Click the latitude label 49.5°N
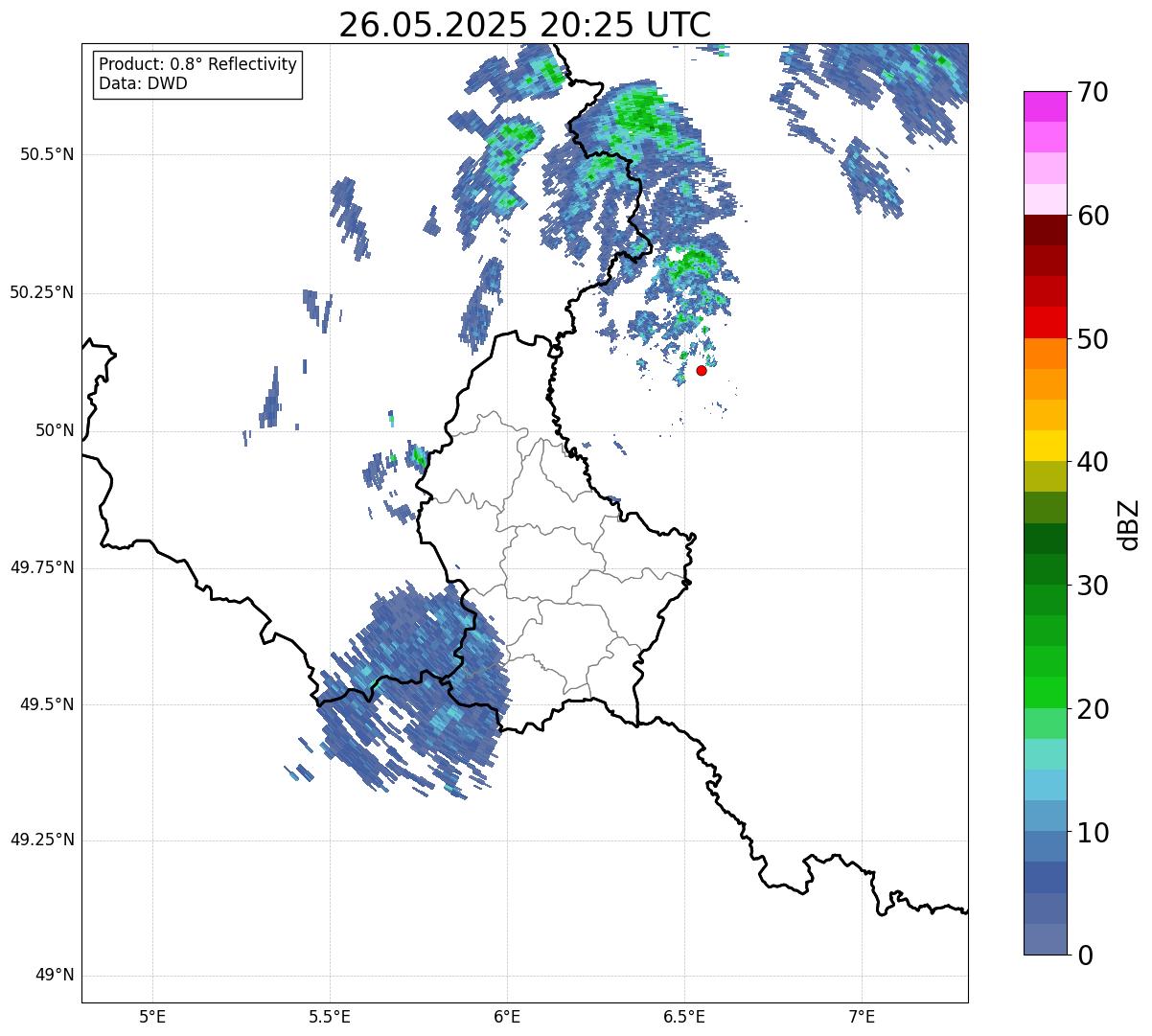 (47, 704)
